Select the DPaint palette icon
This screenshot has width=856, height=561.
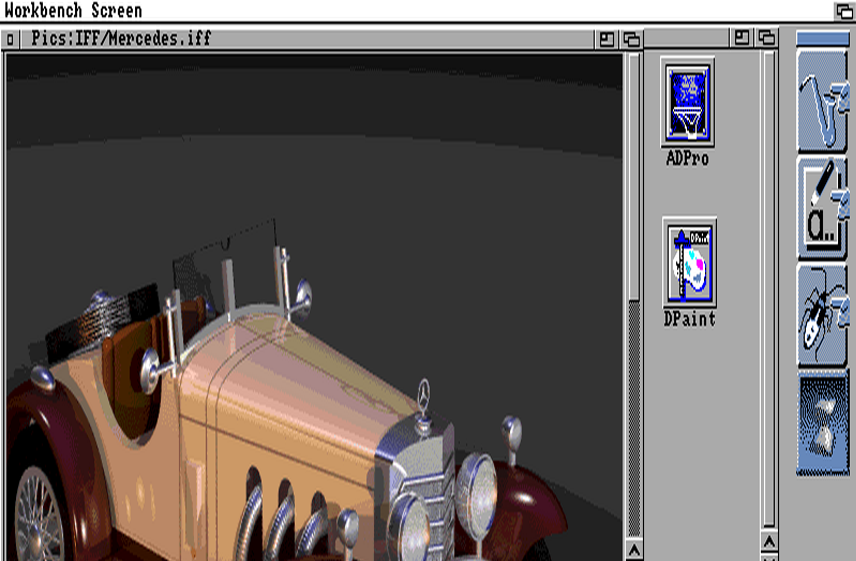[689, 261]
